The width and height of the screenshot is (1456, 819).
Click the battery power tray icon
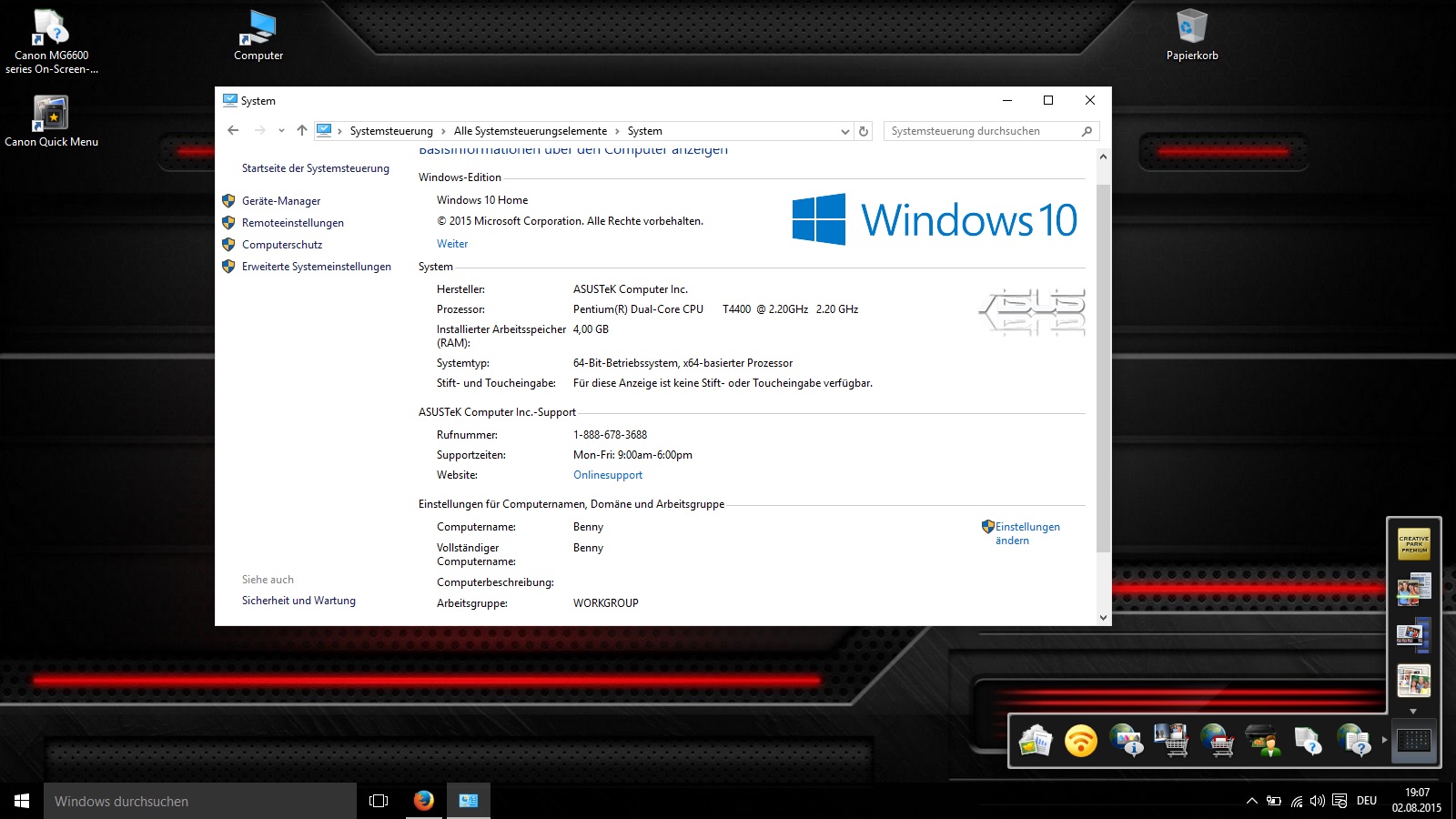[x=1274, y=801]
